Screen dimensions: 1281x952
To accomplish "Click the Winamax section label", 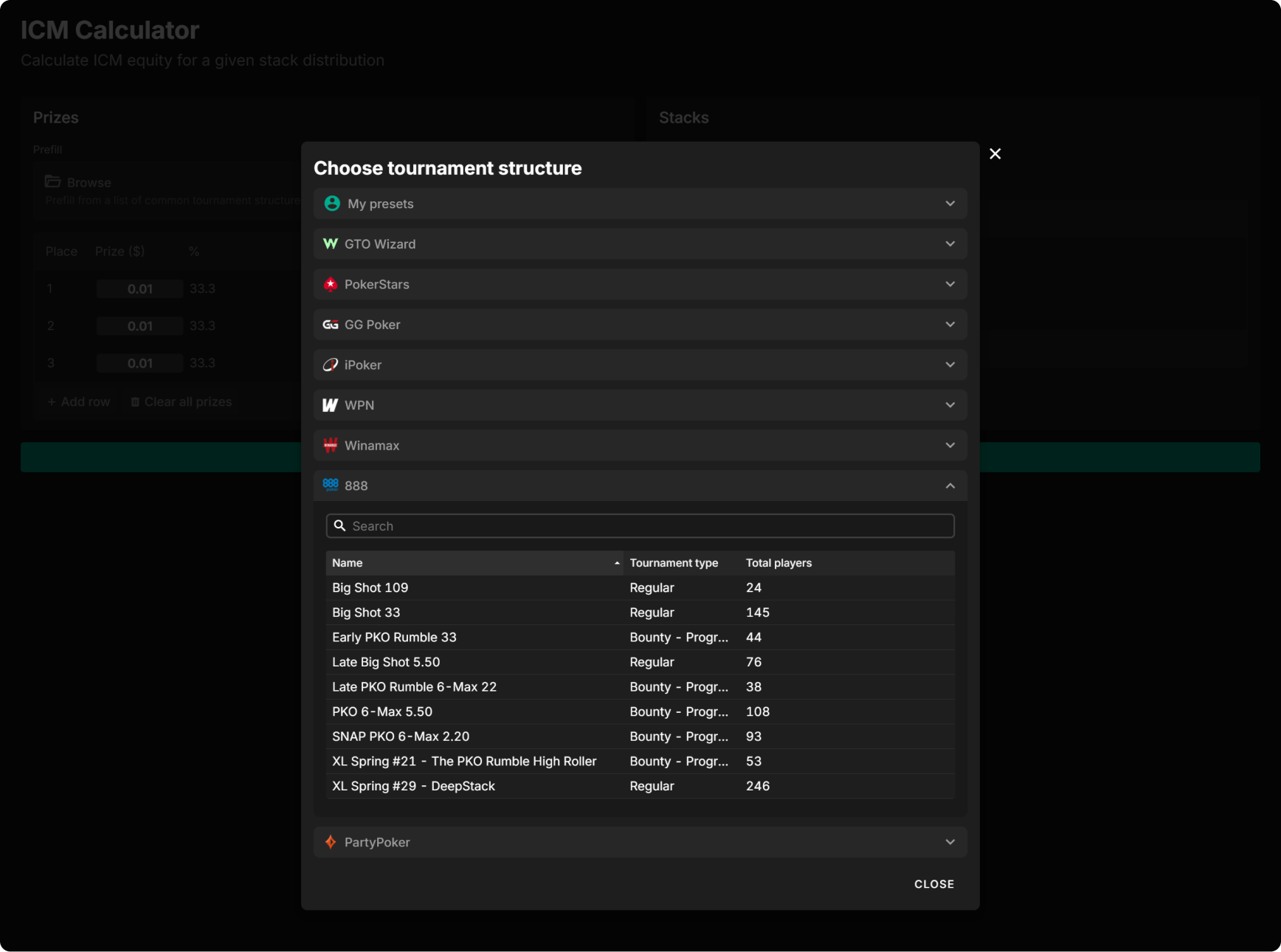I will [x=372, y=446].
